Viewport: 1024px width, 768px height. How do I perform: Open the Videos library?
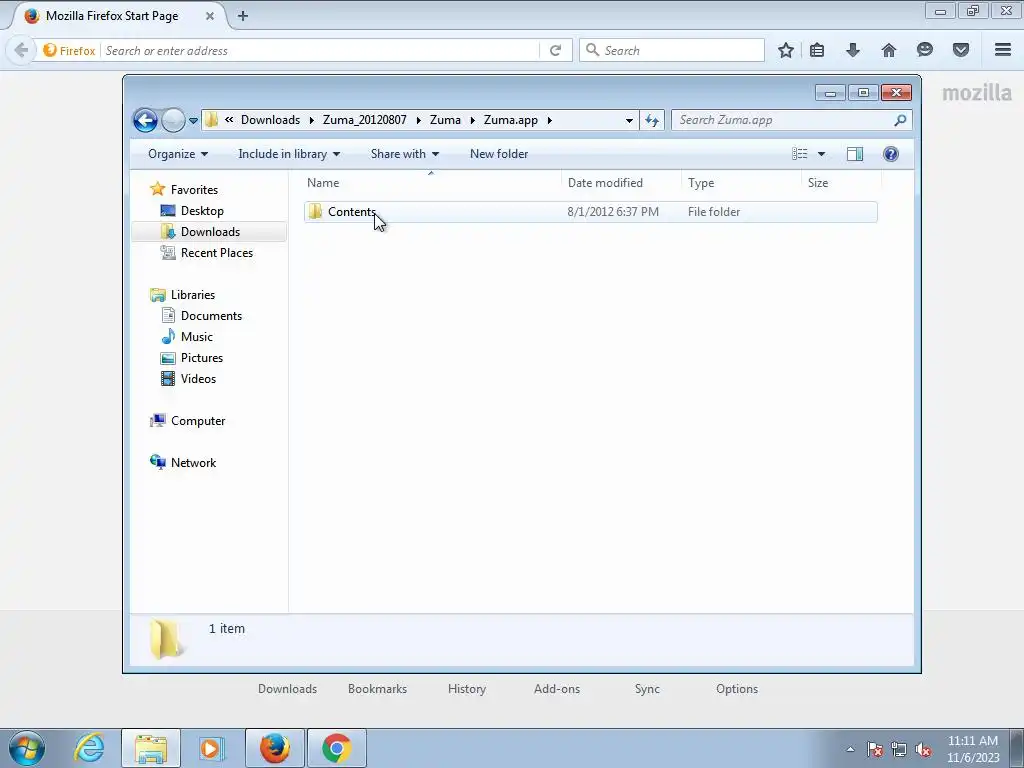198,379
